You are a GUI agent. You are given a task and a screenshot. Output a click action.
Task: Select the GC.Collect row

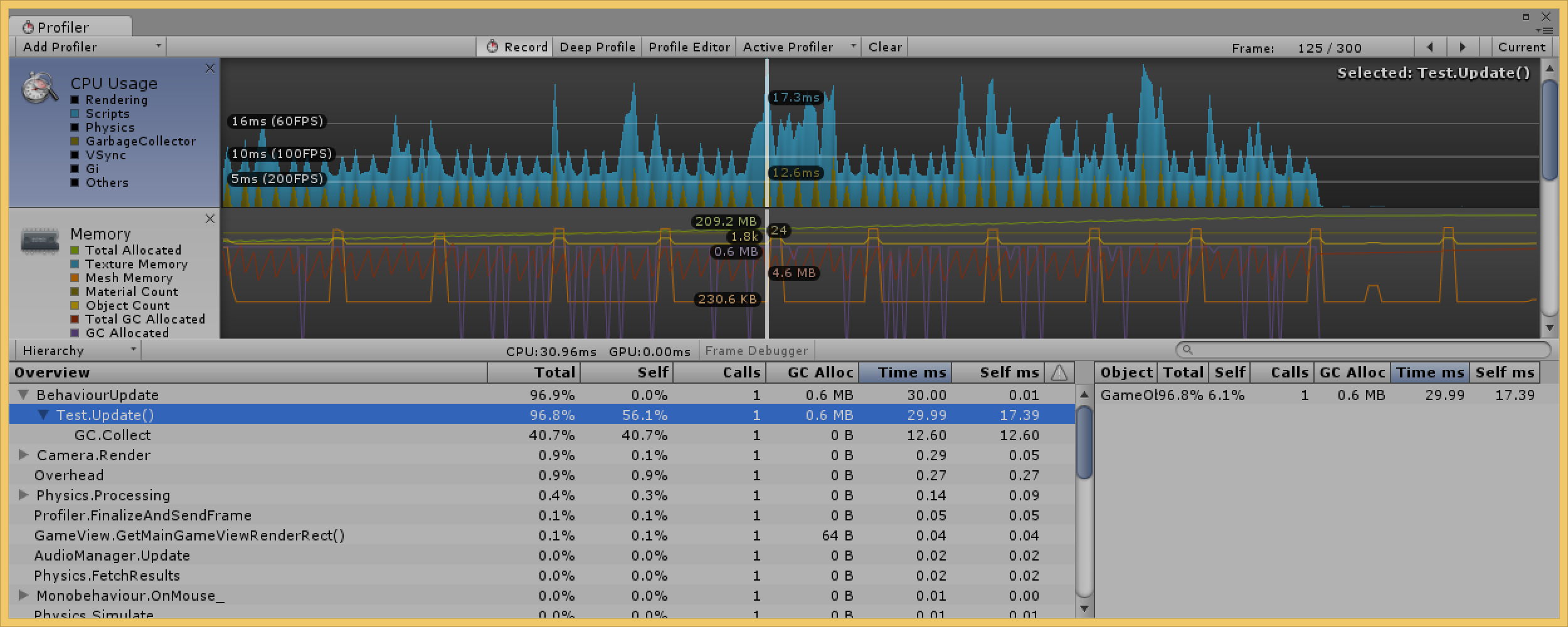(542, 435)
